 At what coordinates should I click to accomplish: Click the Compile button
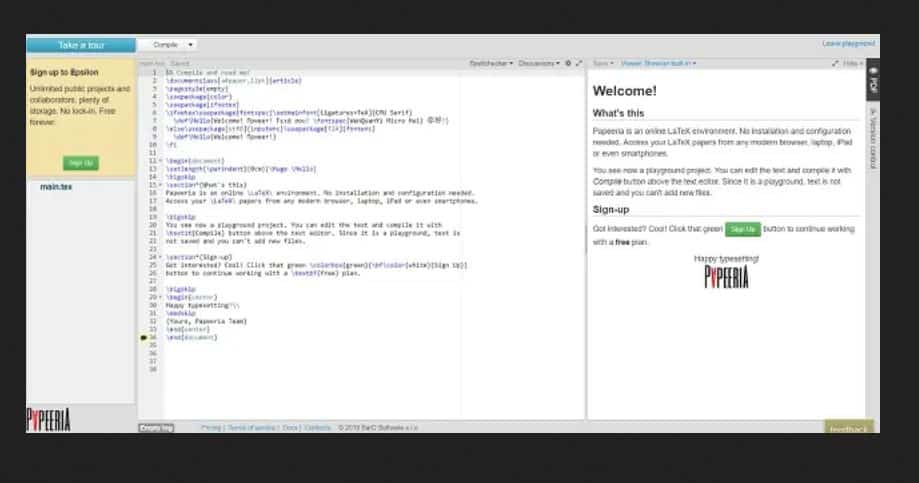[x=165, y=45]
